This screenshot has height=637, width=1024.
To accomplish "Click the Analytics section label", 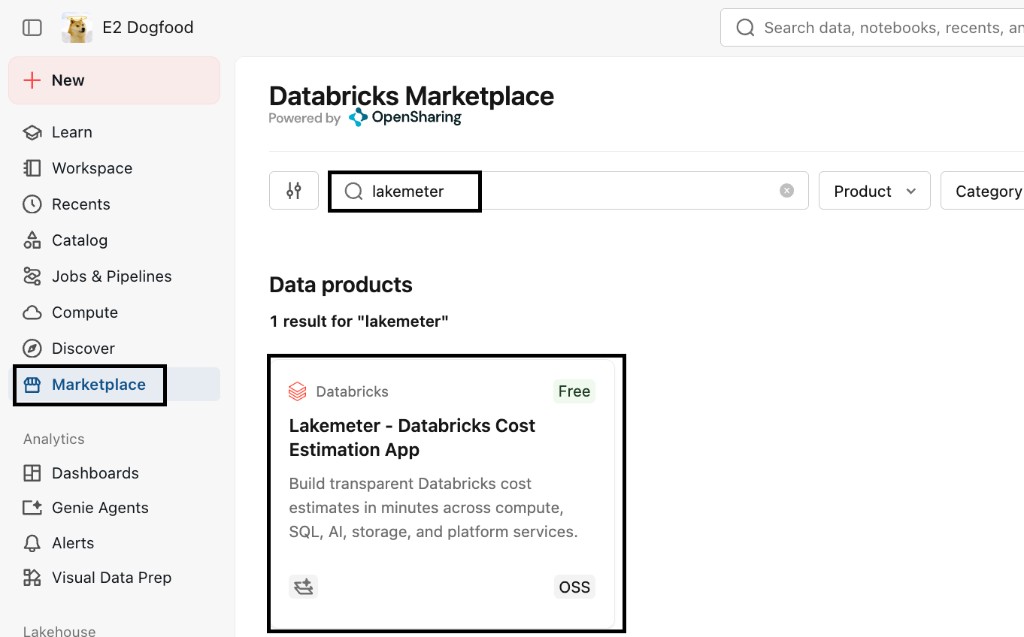I will point(54,439).
